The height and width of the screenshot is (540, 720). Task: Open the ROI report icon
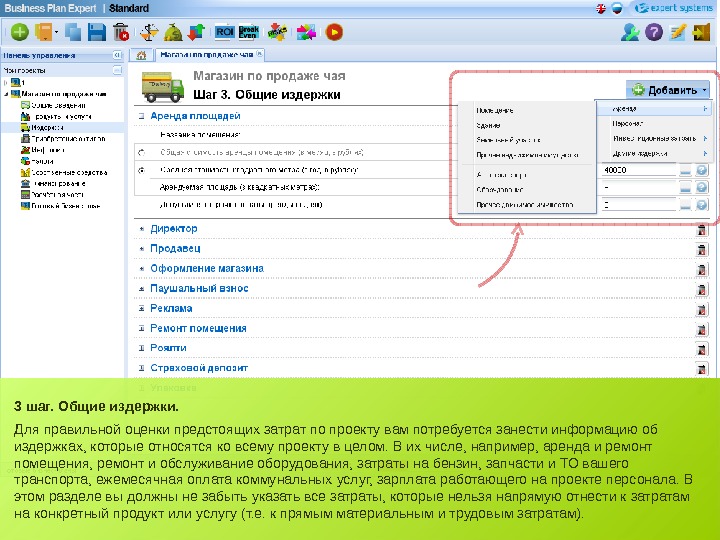(x=225, y=32)
